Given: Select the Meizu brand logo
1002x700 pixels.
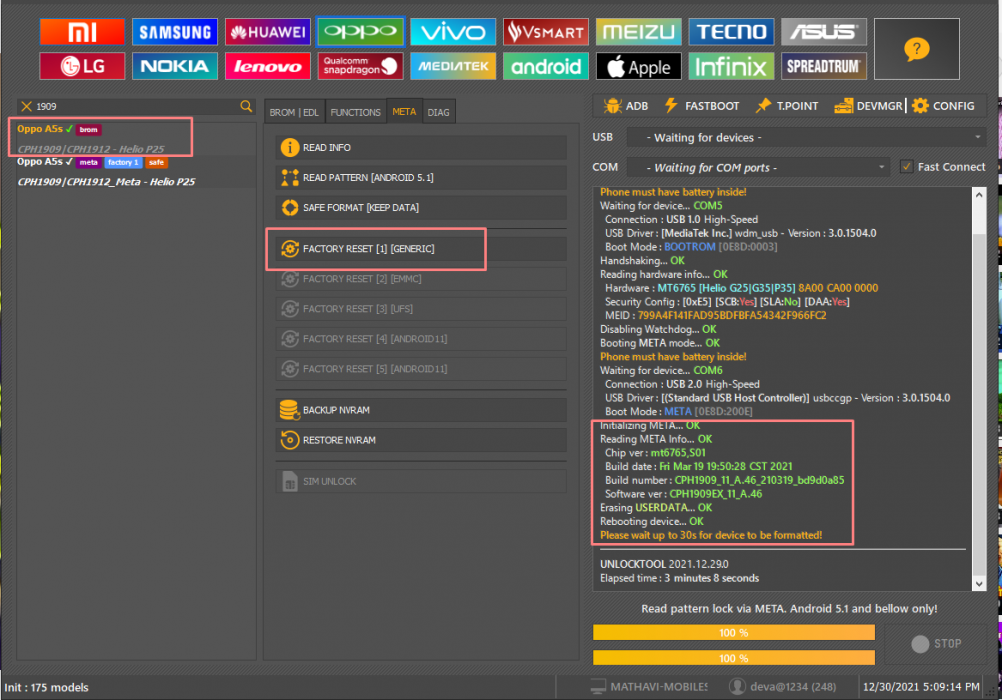Looking at the screenshot, I should point(638,31).
